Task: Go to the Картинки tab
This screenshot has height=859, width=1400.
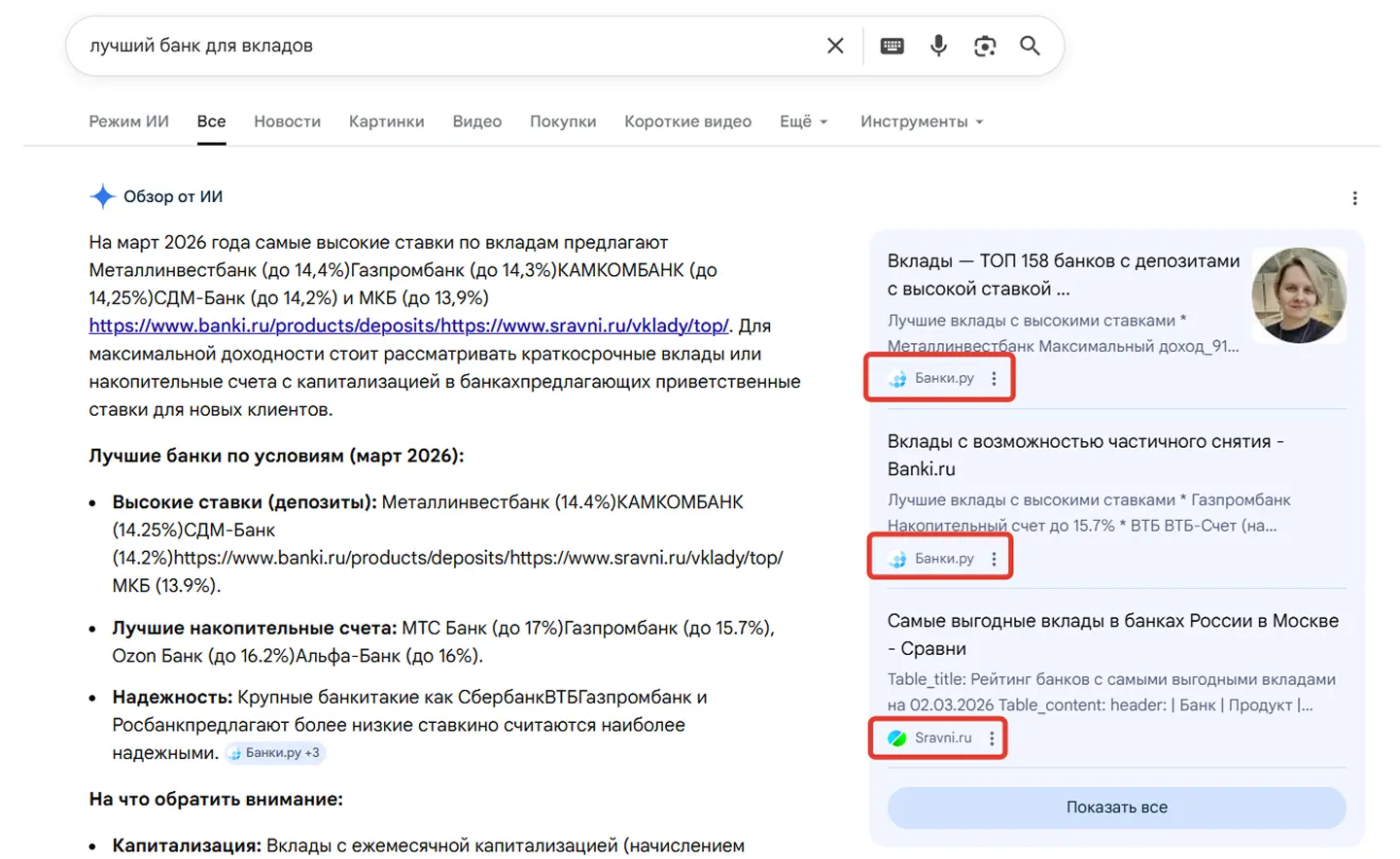Action: (x=386, y=121)
